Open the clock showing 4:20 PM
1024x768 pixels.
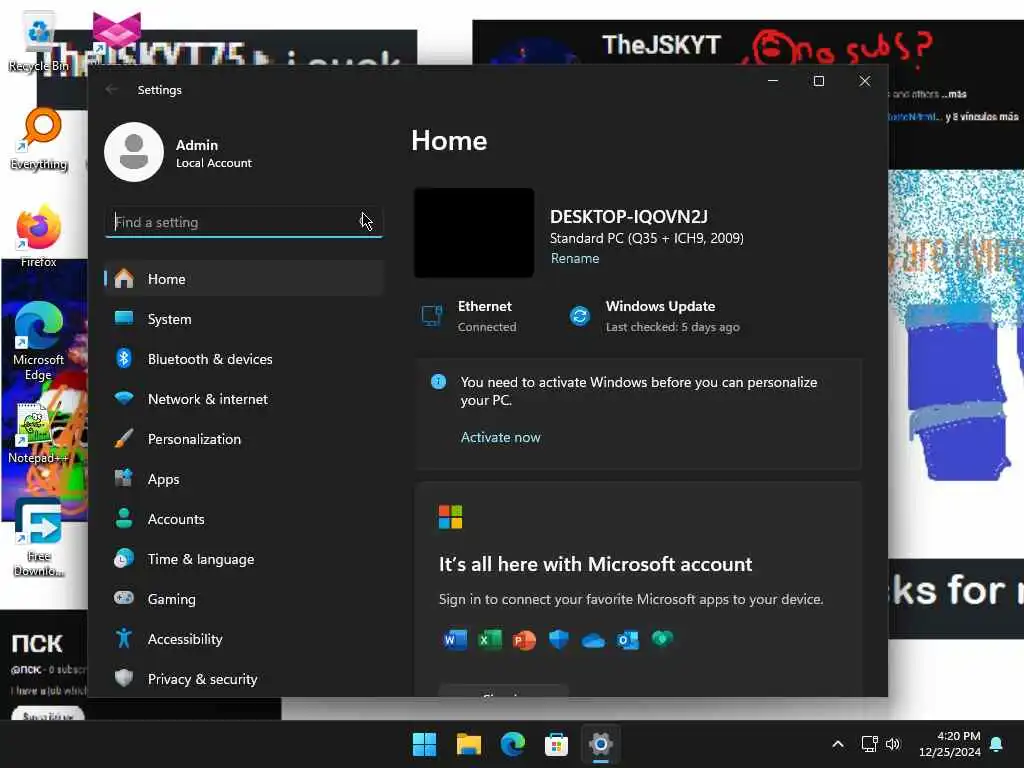950,744
